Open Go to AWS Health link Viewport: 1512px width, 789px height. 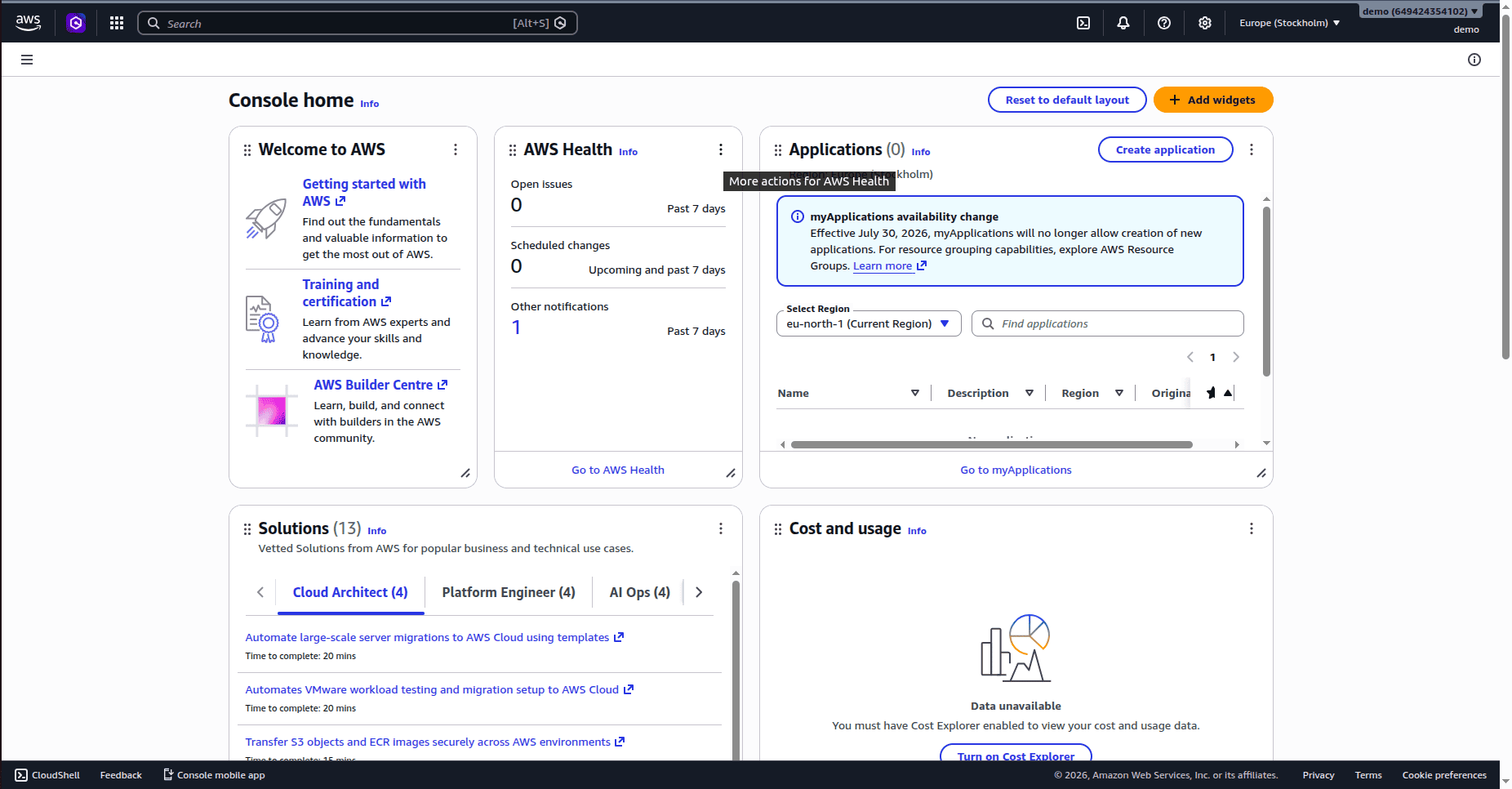pyautogui.click(x=618, y=470)
